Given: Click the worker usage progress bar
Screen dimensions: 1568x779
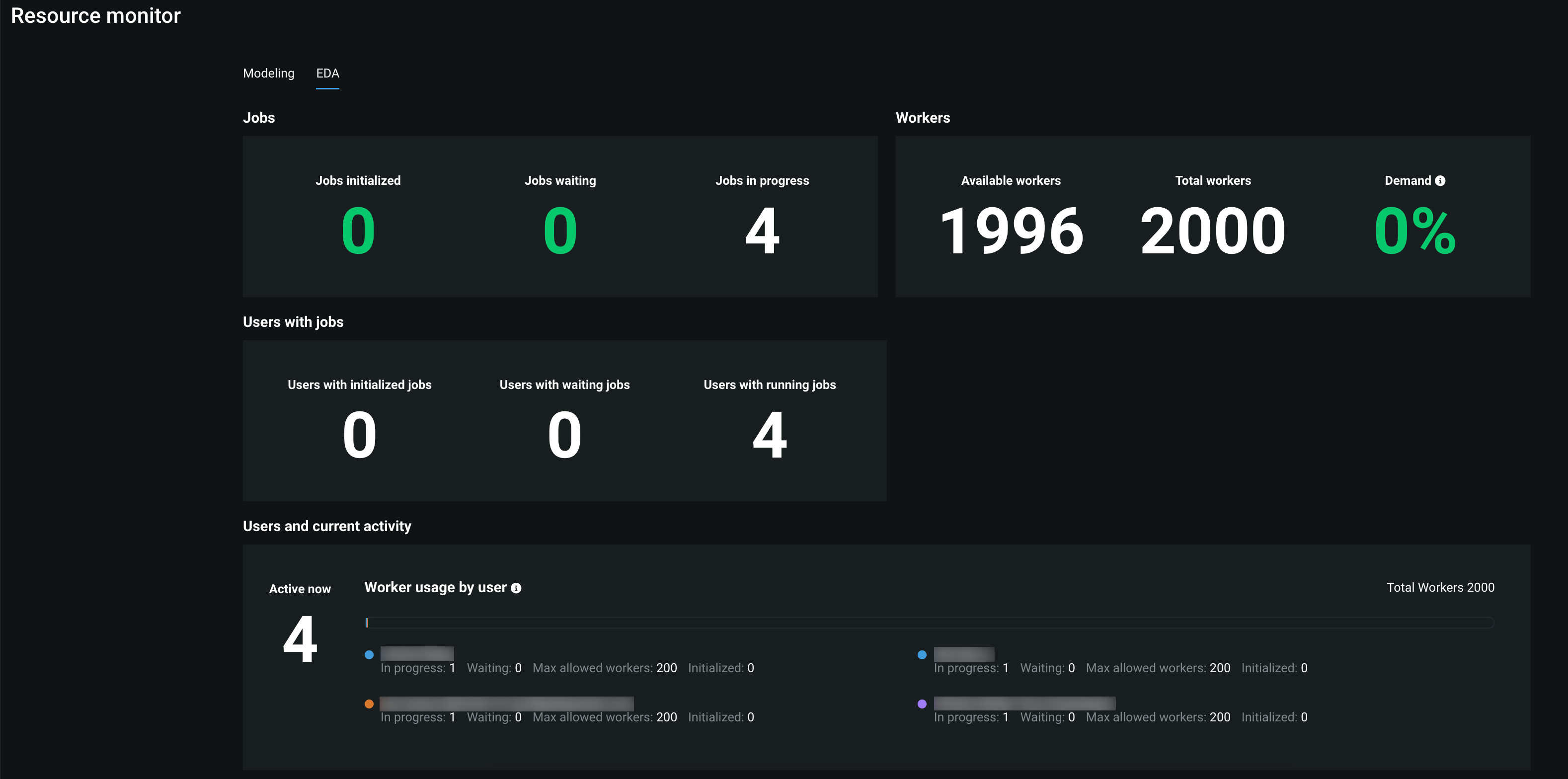Looking at the screenshot, I should tap(929, 623).
